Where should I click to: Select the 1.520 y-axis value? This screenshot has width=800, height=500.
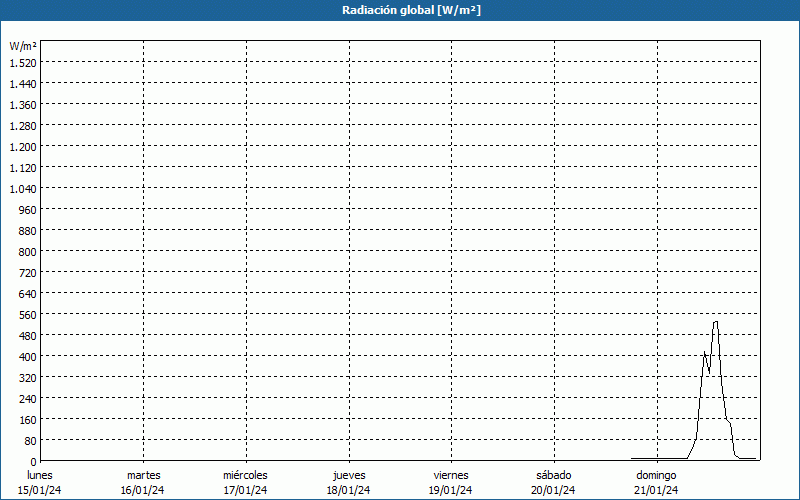point(23,62)
